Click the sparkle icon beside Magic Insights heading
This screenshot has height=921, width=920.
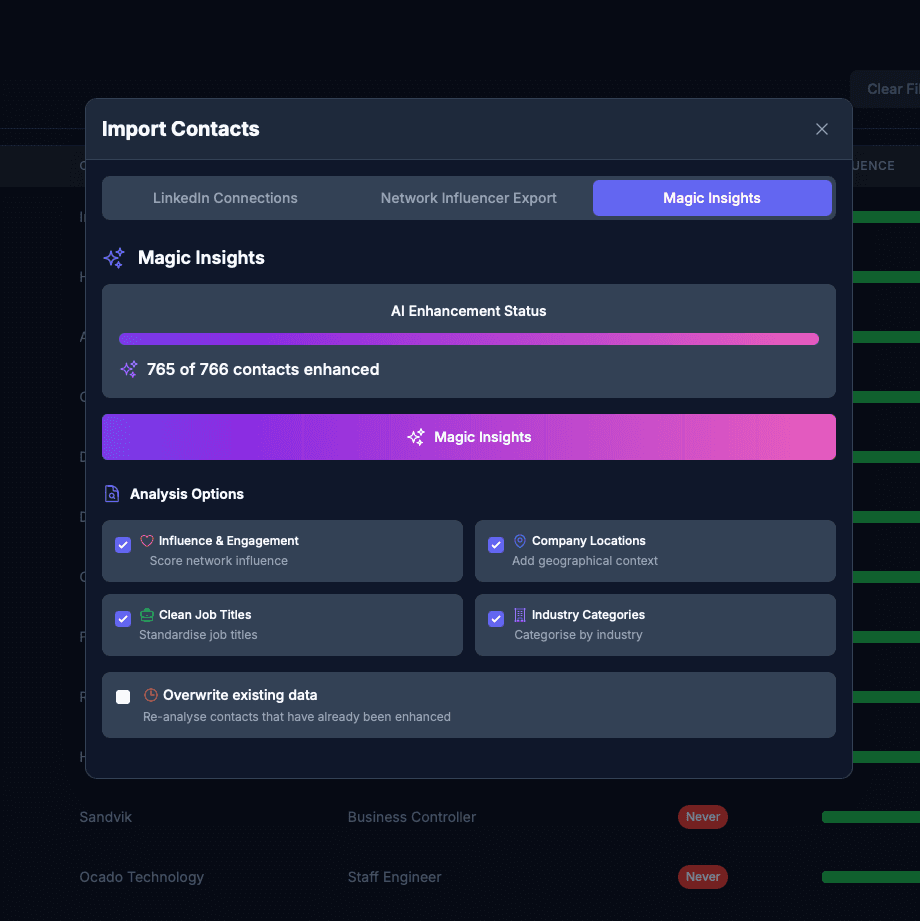pos(114,258)
